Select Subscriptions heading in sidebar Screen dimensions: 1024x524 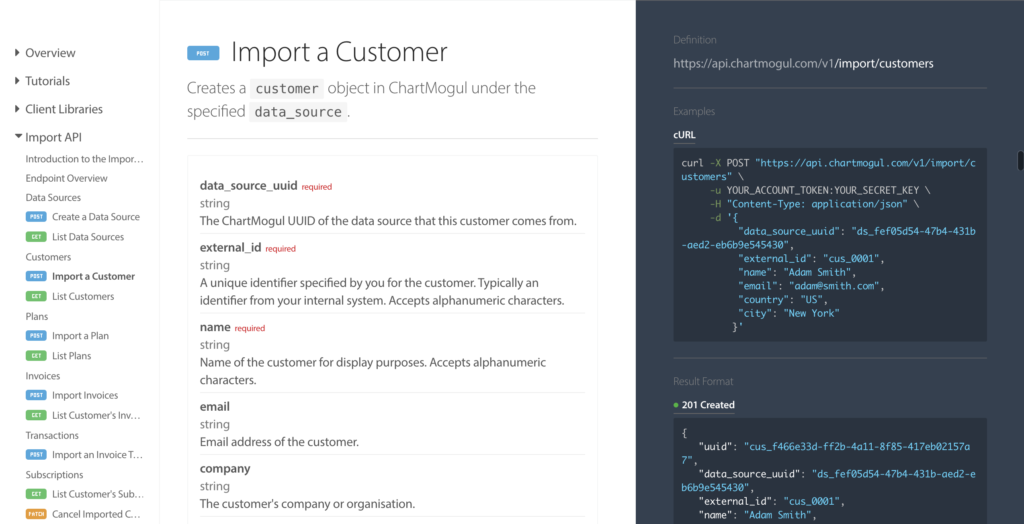[54, 475]
